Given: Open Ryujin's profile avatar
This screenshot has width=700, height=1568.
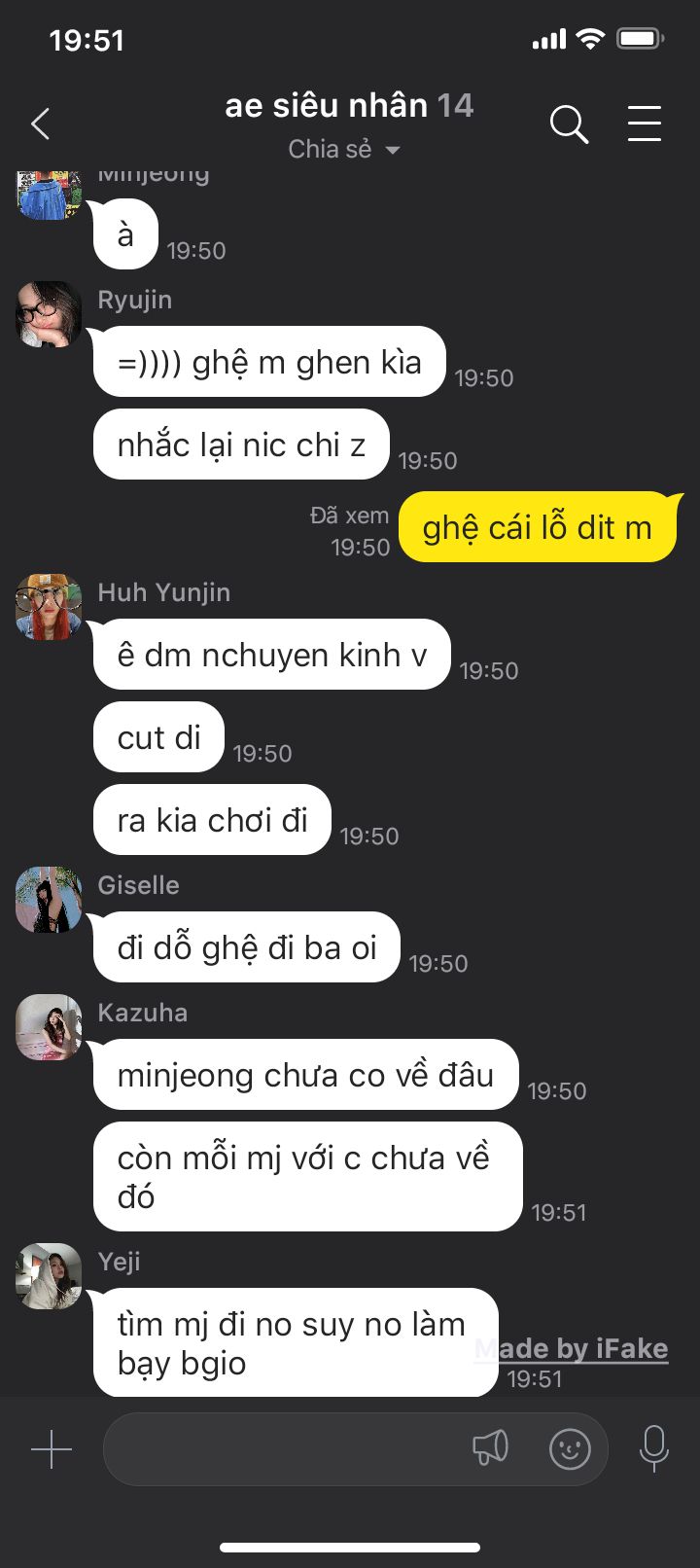Looking at the screenshot, I should point(49,314).
